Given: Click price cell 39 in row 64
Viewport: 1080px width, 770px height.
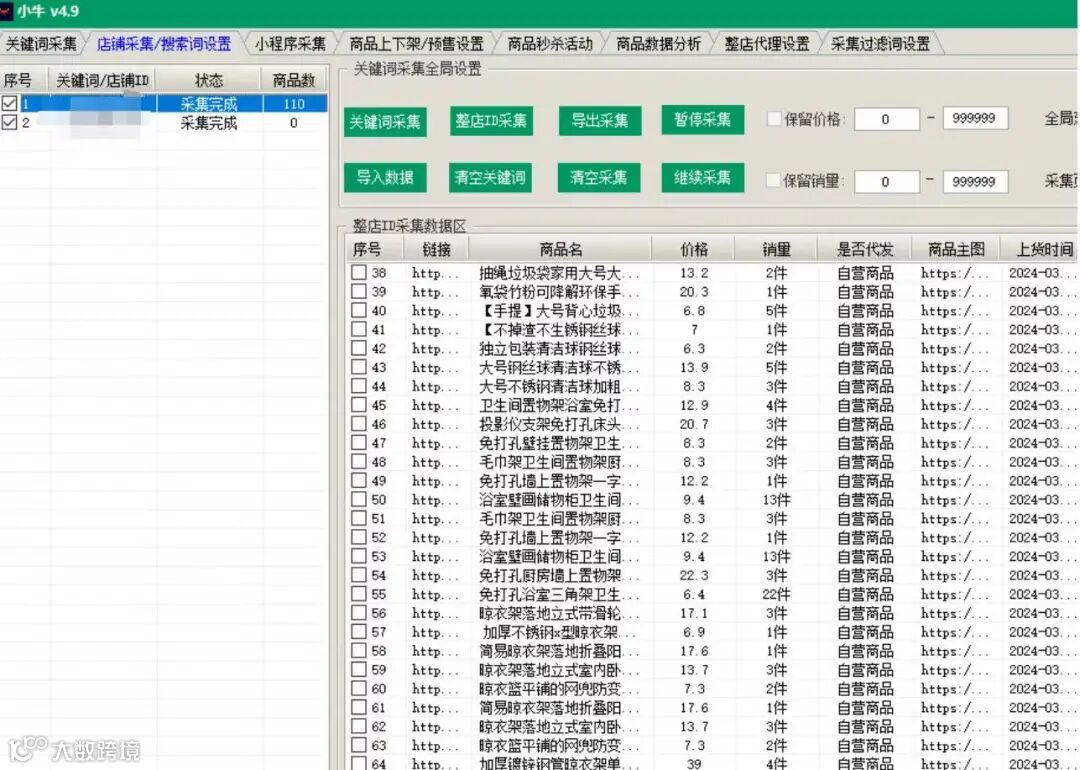Looking at the screenshot, I should click(x=694, y=763).
